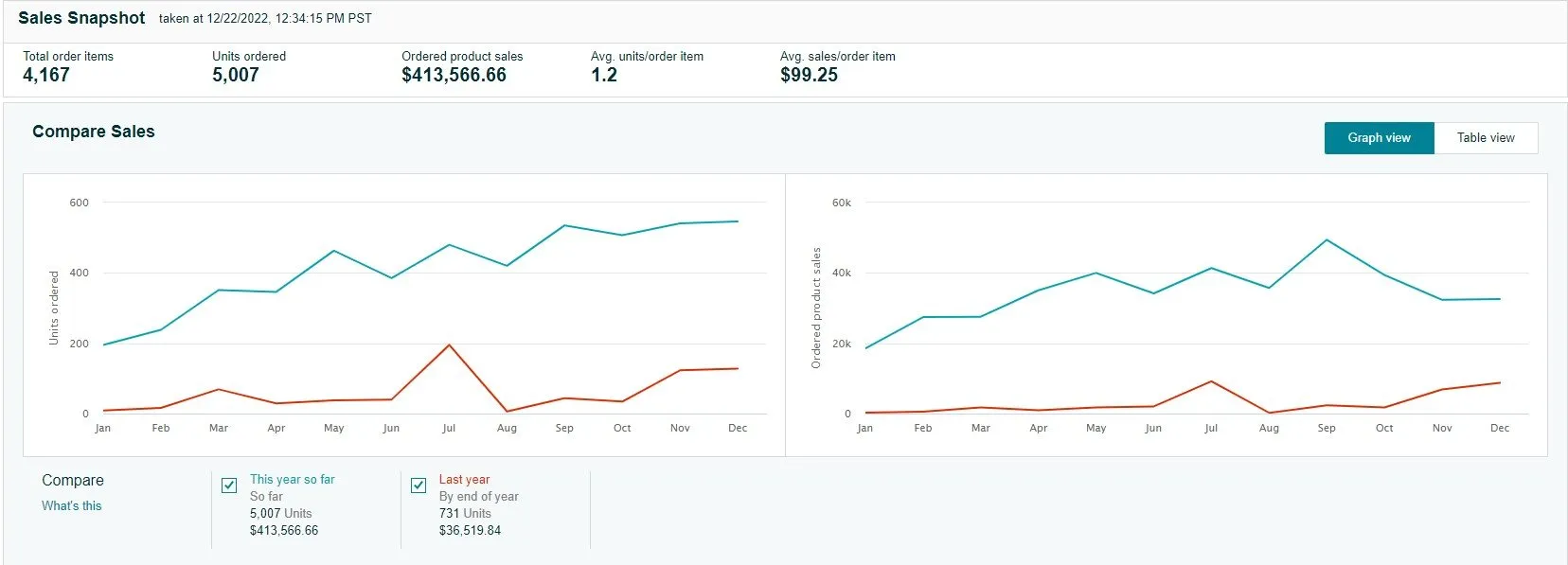Click the Ordered product sales total $413,566.66 in snapshot
Image resolution: width=1568 pixels, height=565 pixels.
(454, 76)
